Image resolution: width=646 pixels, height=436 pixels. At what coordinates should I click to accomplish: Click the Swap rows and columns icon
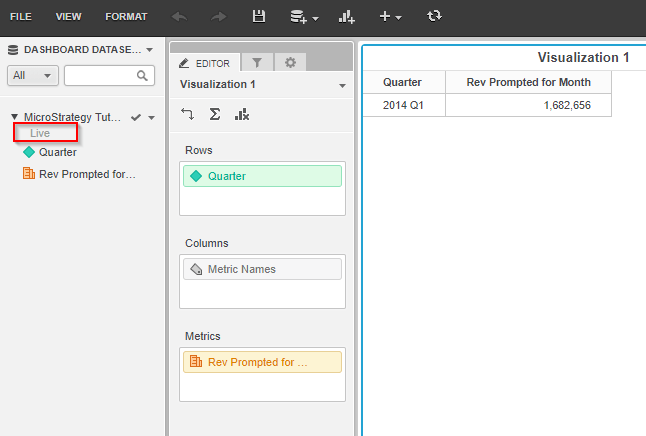click(188, 115)
